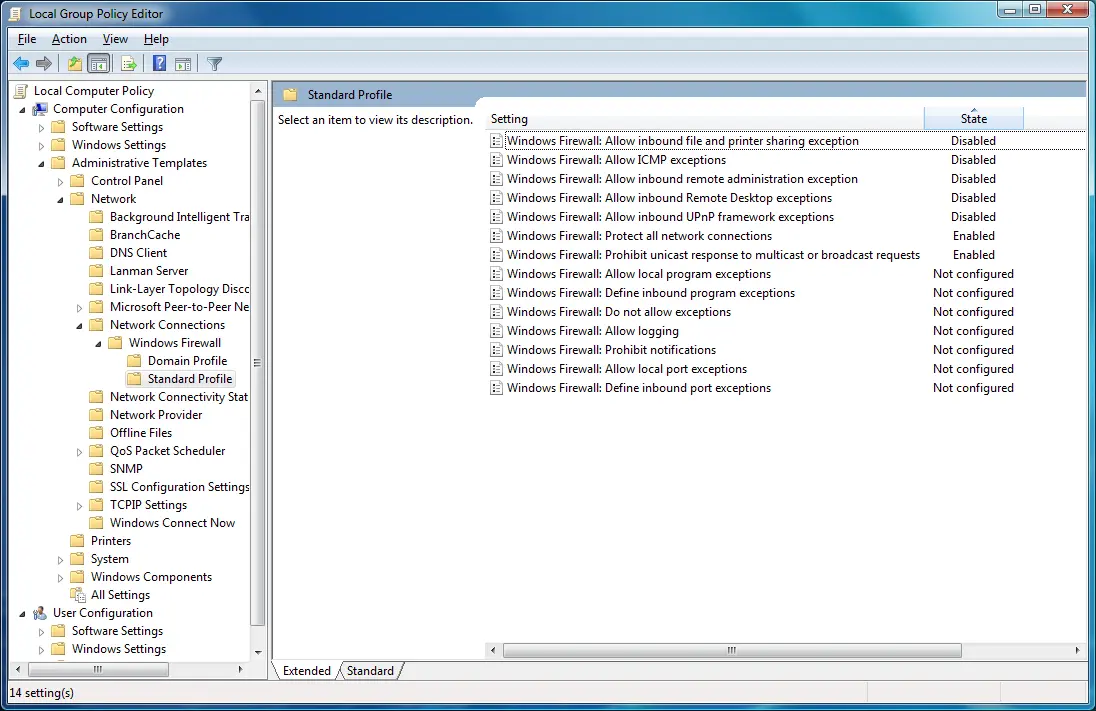Expand the System node in tree
The height and width of the screenshot is (711, 1096).
(x=60, y=560)
